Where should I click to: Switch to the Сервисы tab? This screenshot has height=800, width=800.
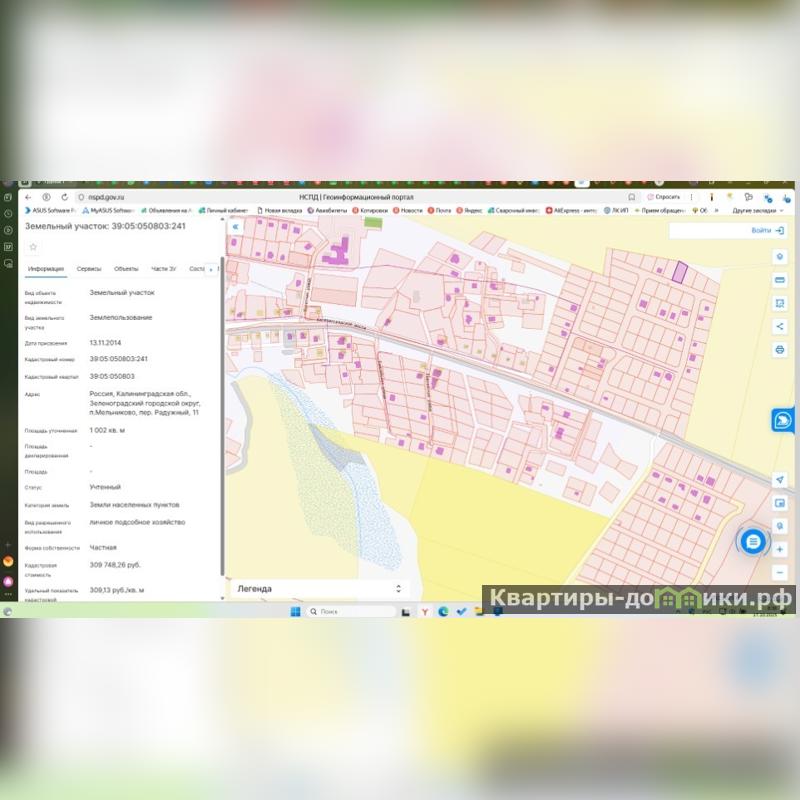[x=89, y=269]
